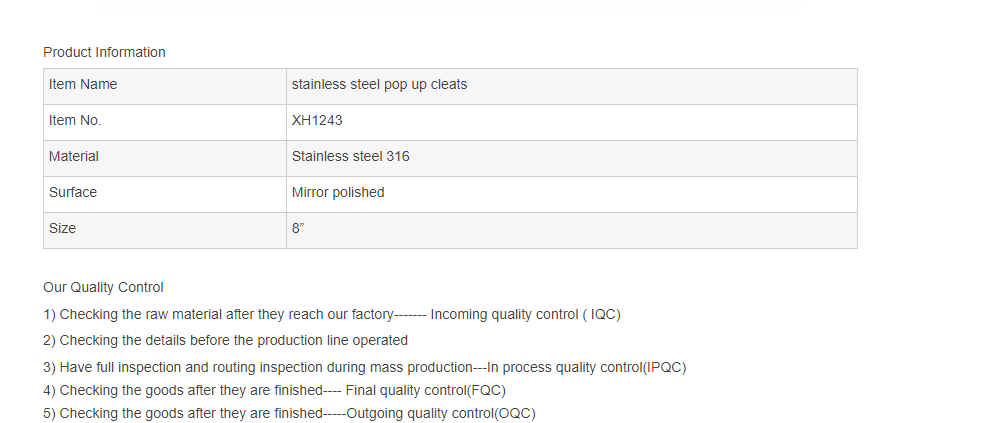Click the Surface label cell
998x423 pixels.
(x=73, y=193)
